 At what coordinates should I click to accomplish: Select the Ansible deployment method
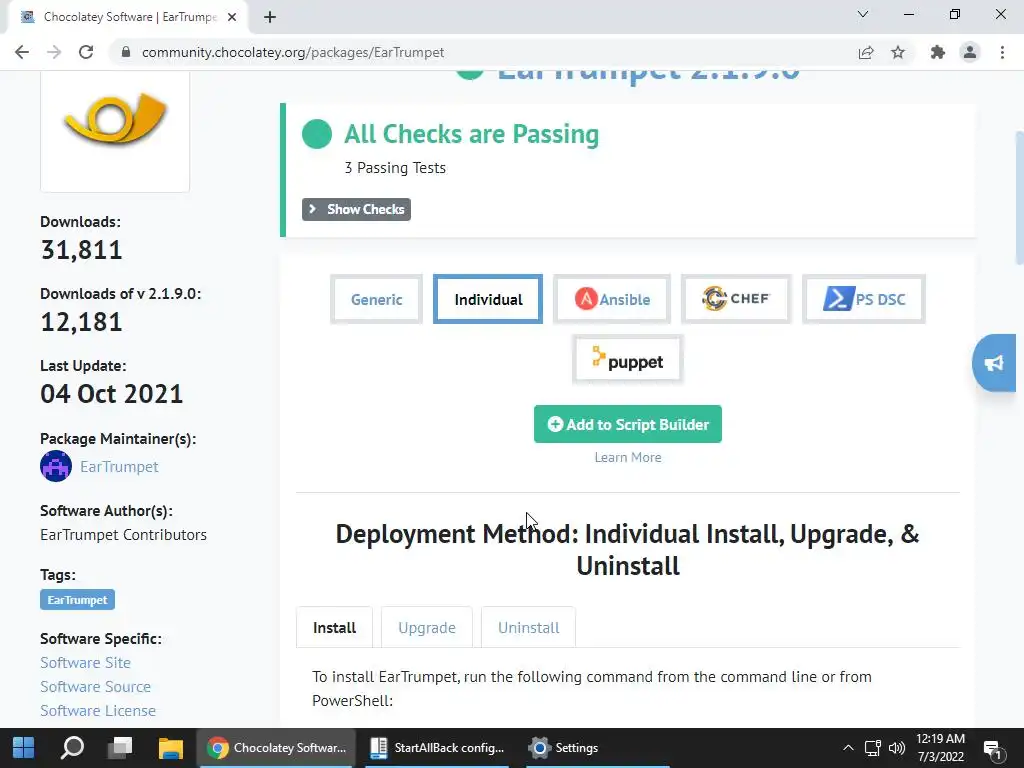[x=612, y=299]
